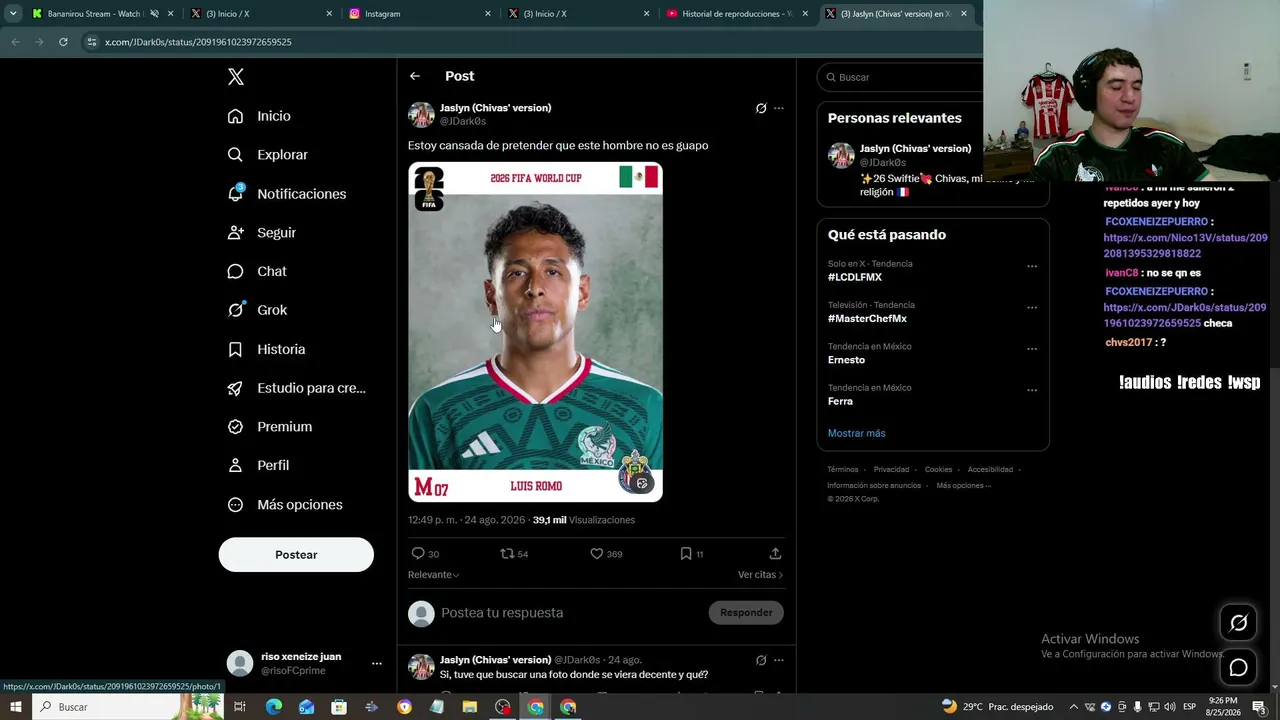
Task: Go back with the arrow beside Post
Action: (415, 76)
